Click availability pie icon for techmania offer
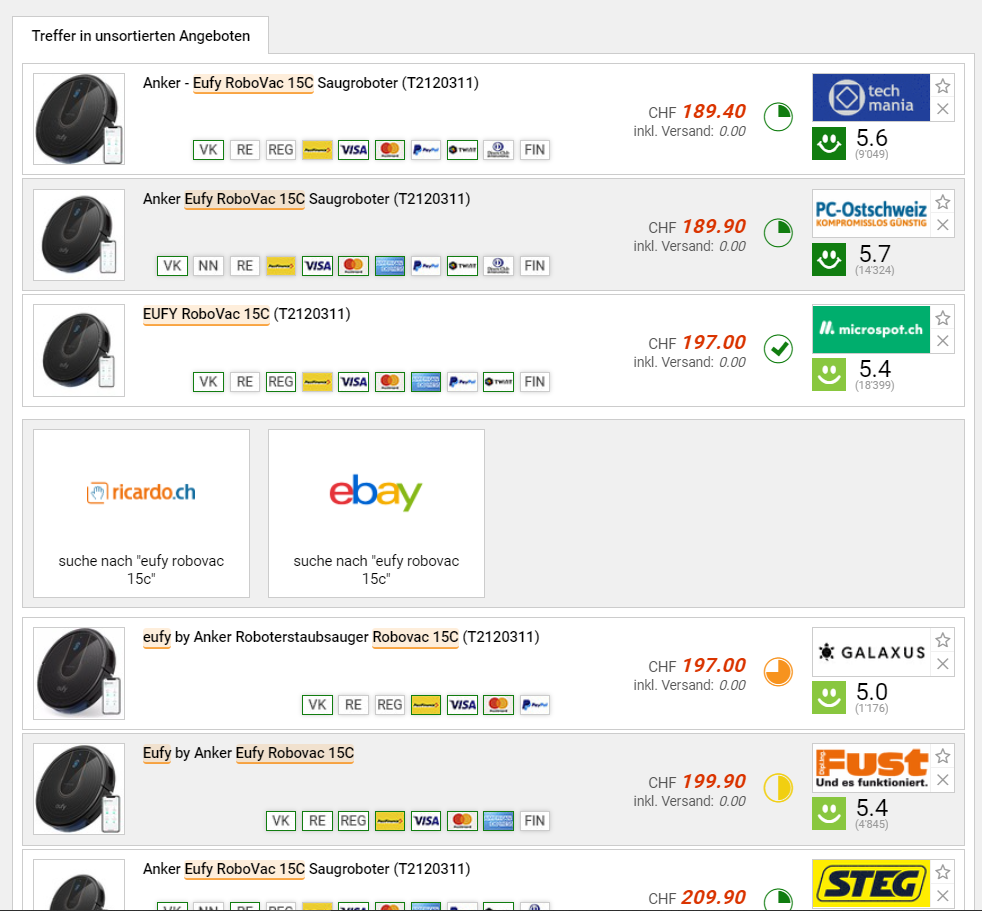The image size is (982, 911). [778, 117]
